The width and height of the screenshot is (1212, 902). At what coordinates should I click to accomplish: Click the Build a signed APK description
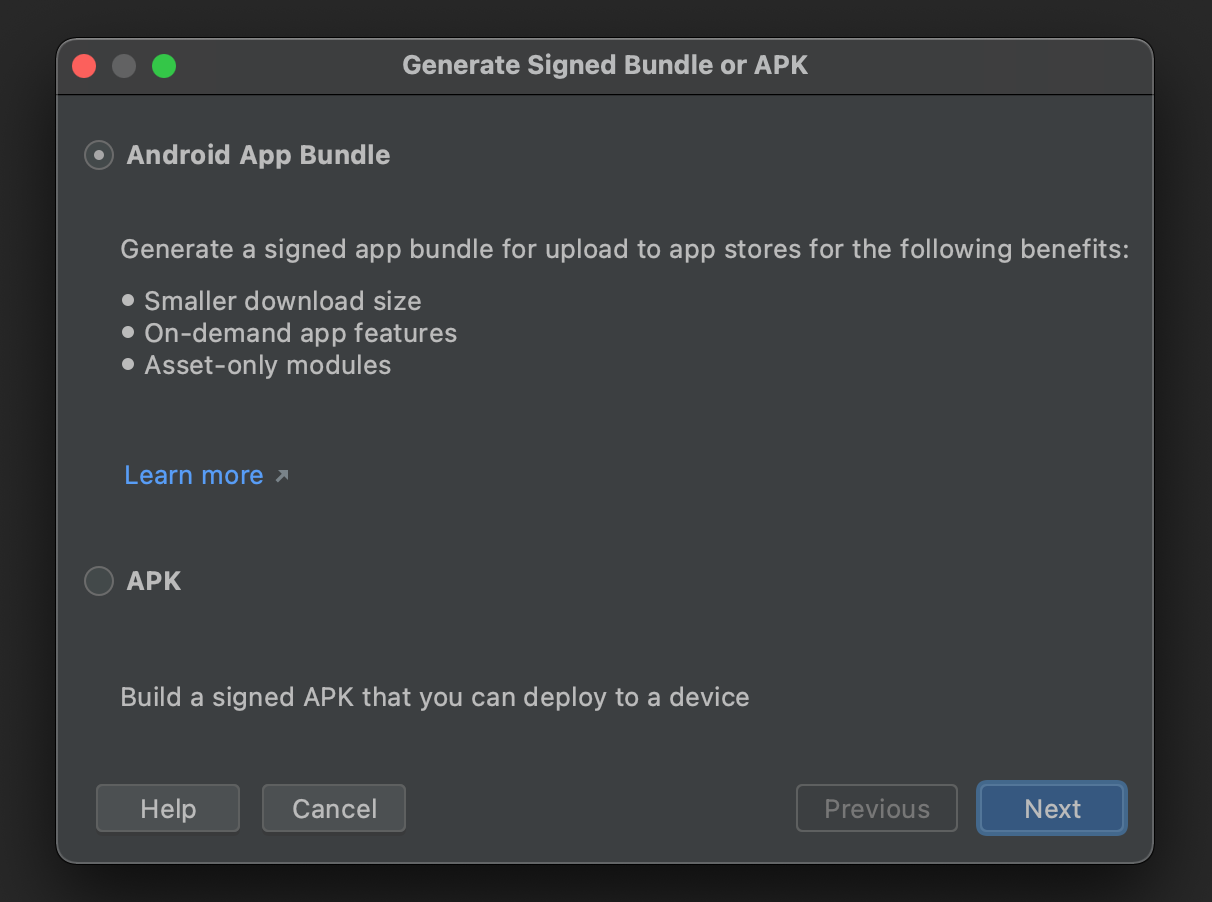click(435, 697)
